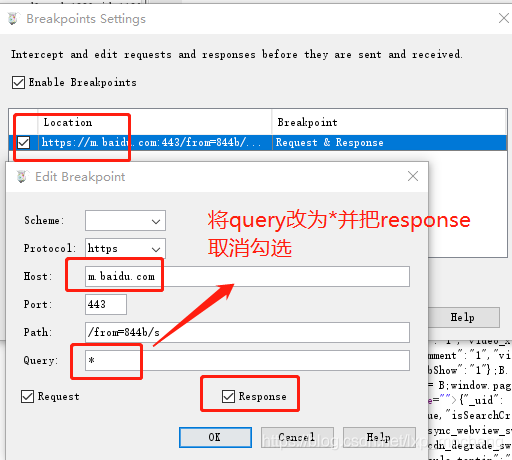Open the Protocol dropdown showing https
The height and width of the screenshot is (460, 512).
[x=125, y=248]
